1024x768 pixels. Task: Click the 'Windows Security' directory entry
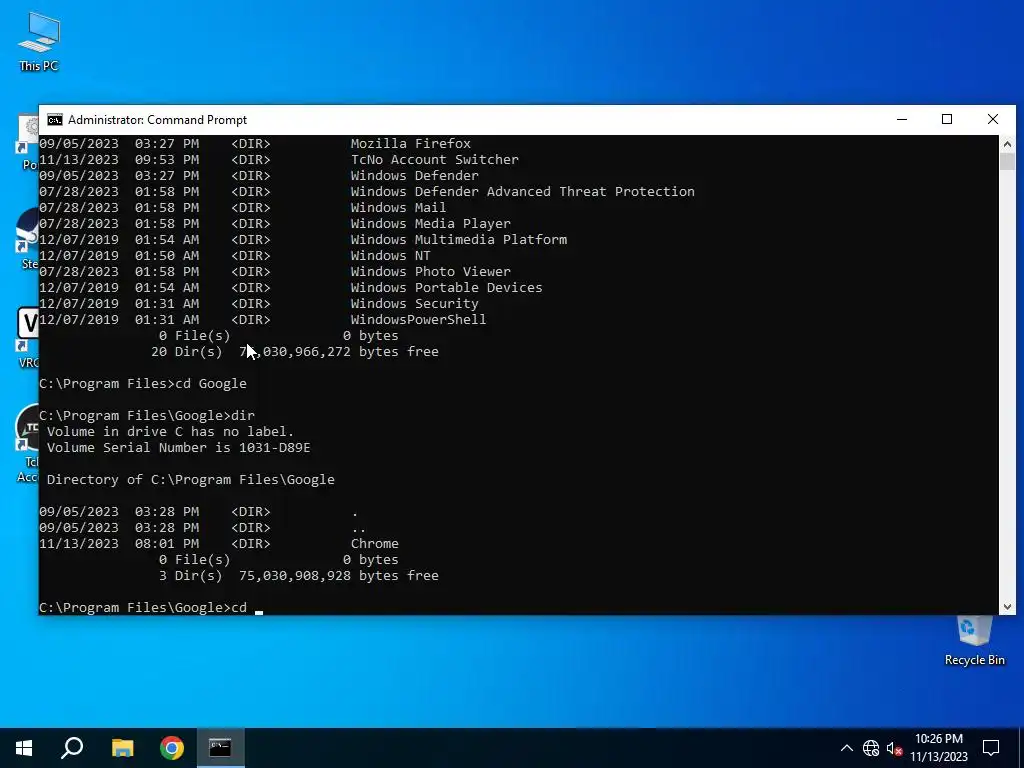pos(414,304)
